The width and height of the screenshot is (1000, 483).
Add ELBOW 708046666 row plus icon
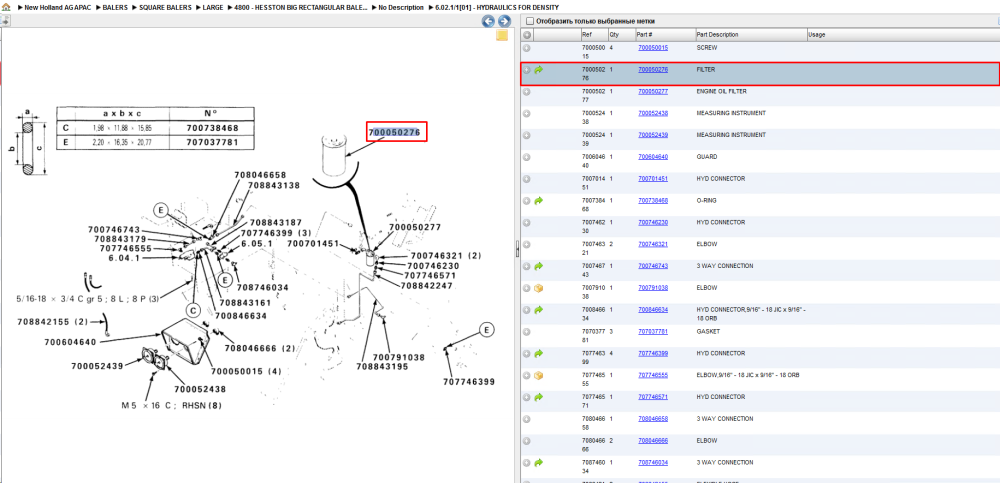(x=527, y=441)
